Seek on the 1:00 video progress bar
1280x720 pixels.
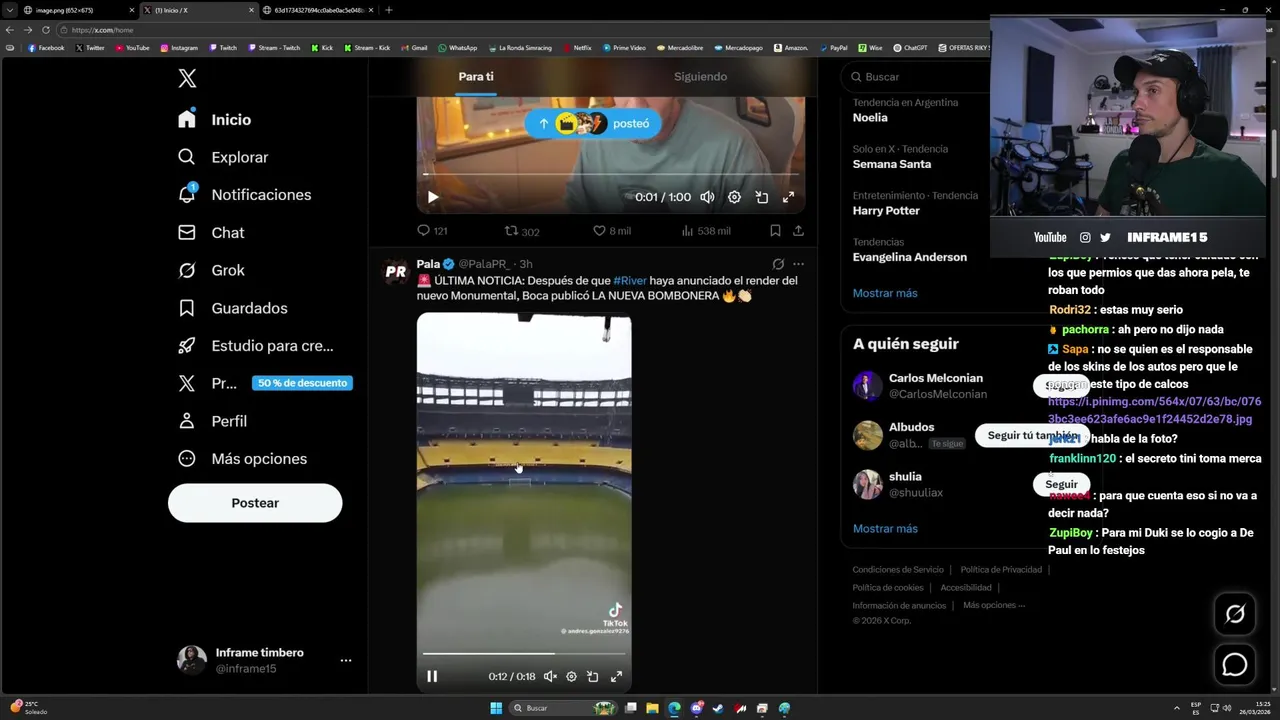(x=611, y=175)
